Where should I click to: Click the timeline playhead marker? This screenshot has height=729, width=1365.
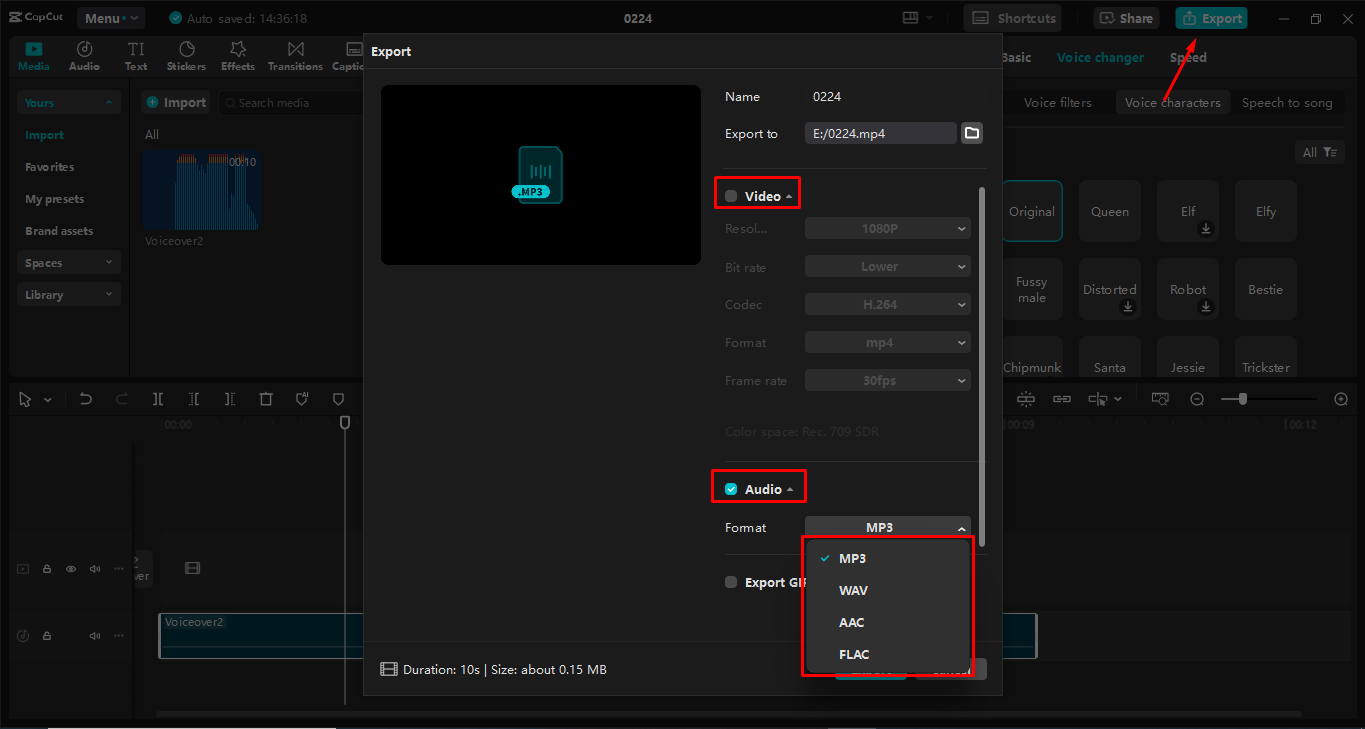[345, 423]
